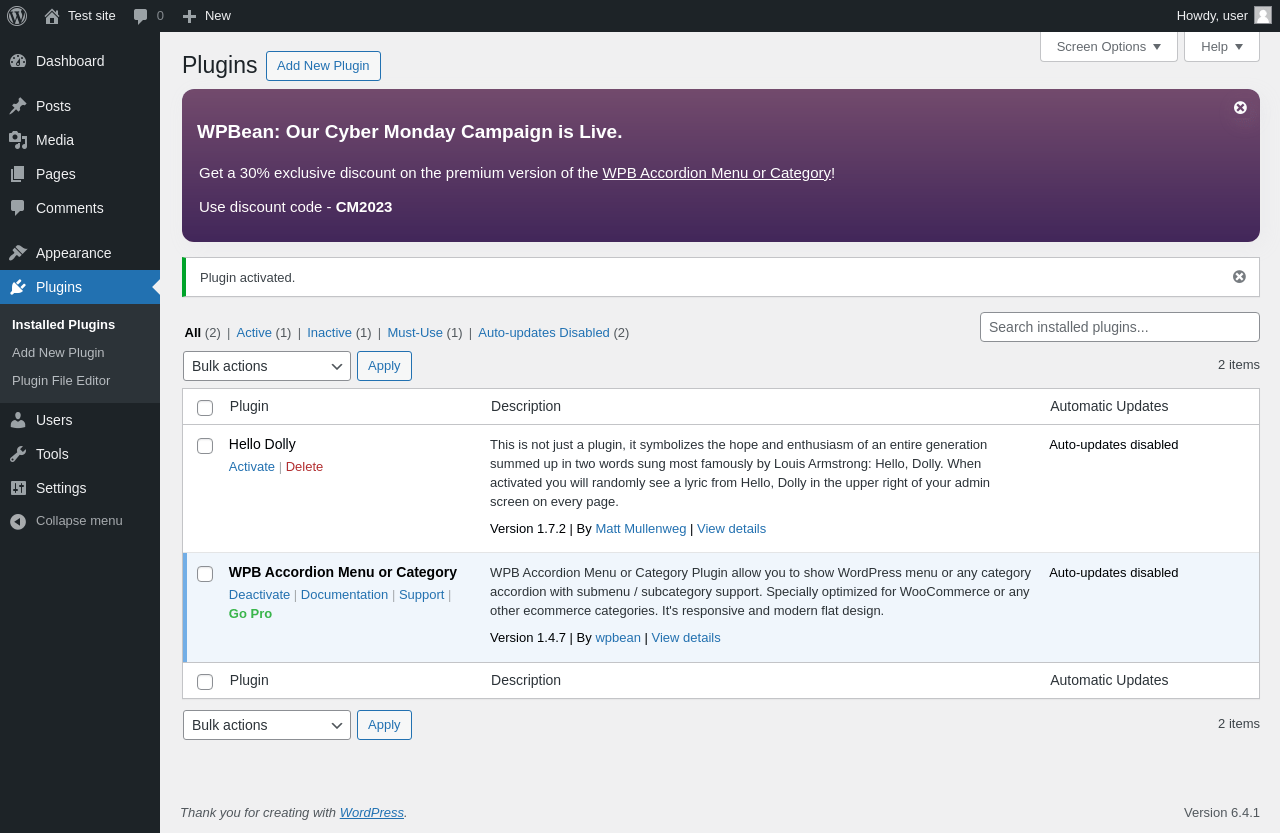1280x833 pixels.
Task: Select all plugins via header checkbox
Action: pyautogui.click(x=205, y=407)
